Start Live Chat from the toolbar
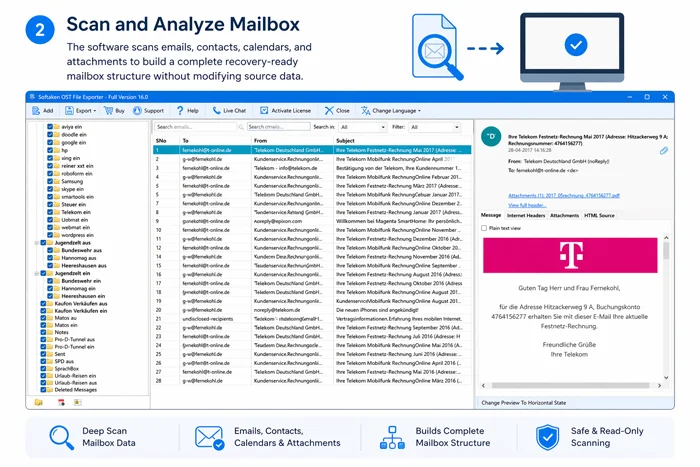This screenshot has width=700, height=467. coord(229,110)
